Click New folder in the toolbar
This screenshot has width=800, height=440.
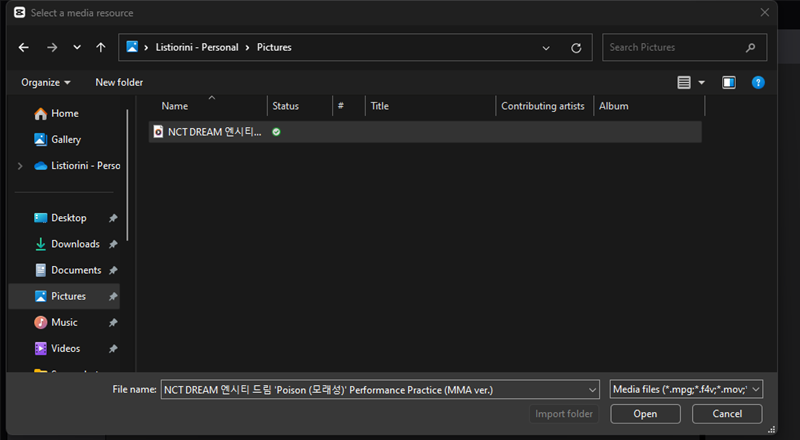tap(119, 82)
